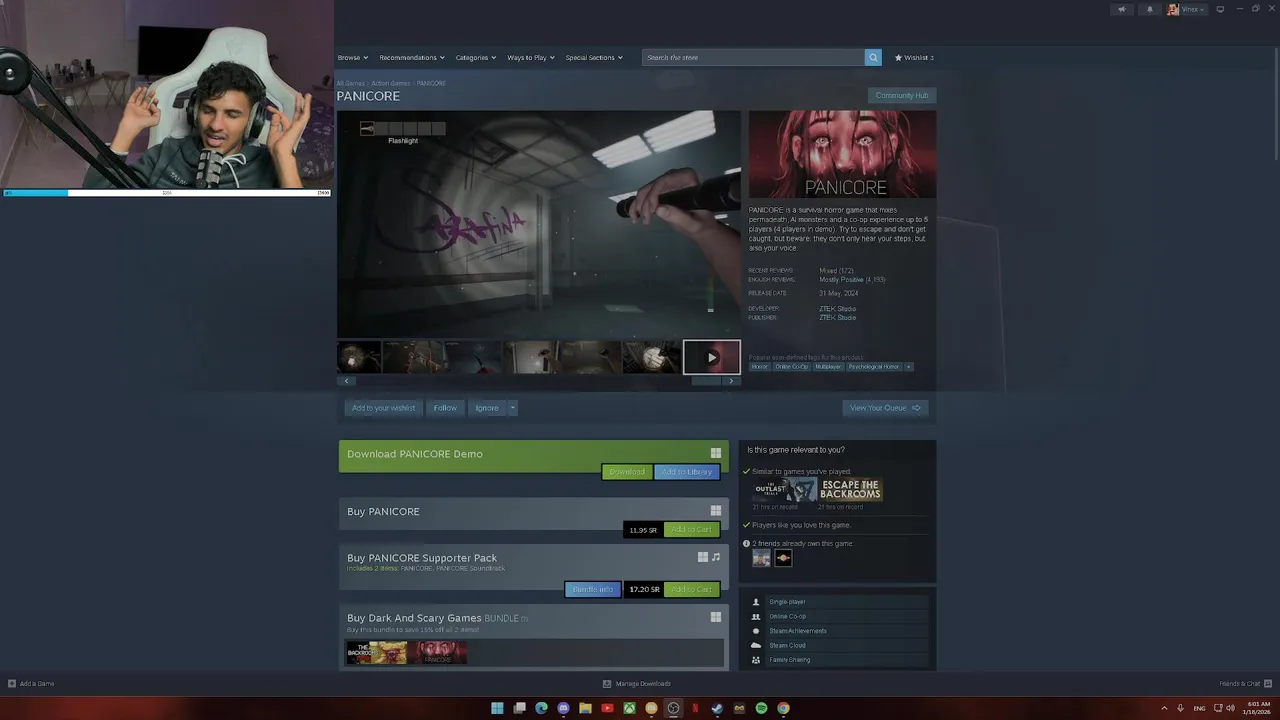Open the second friend's avatar

click(783, 558)
